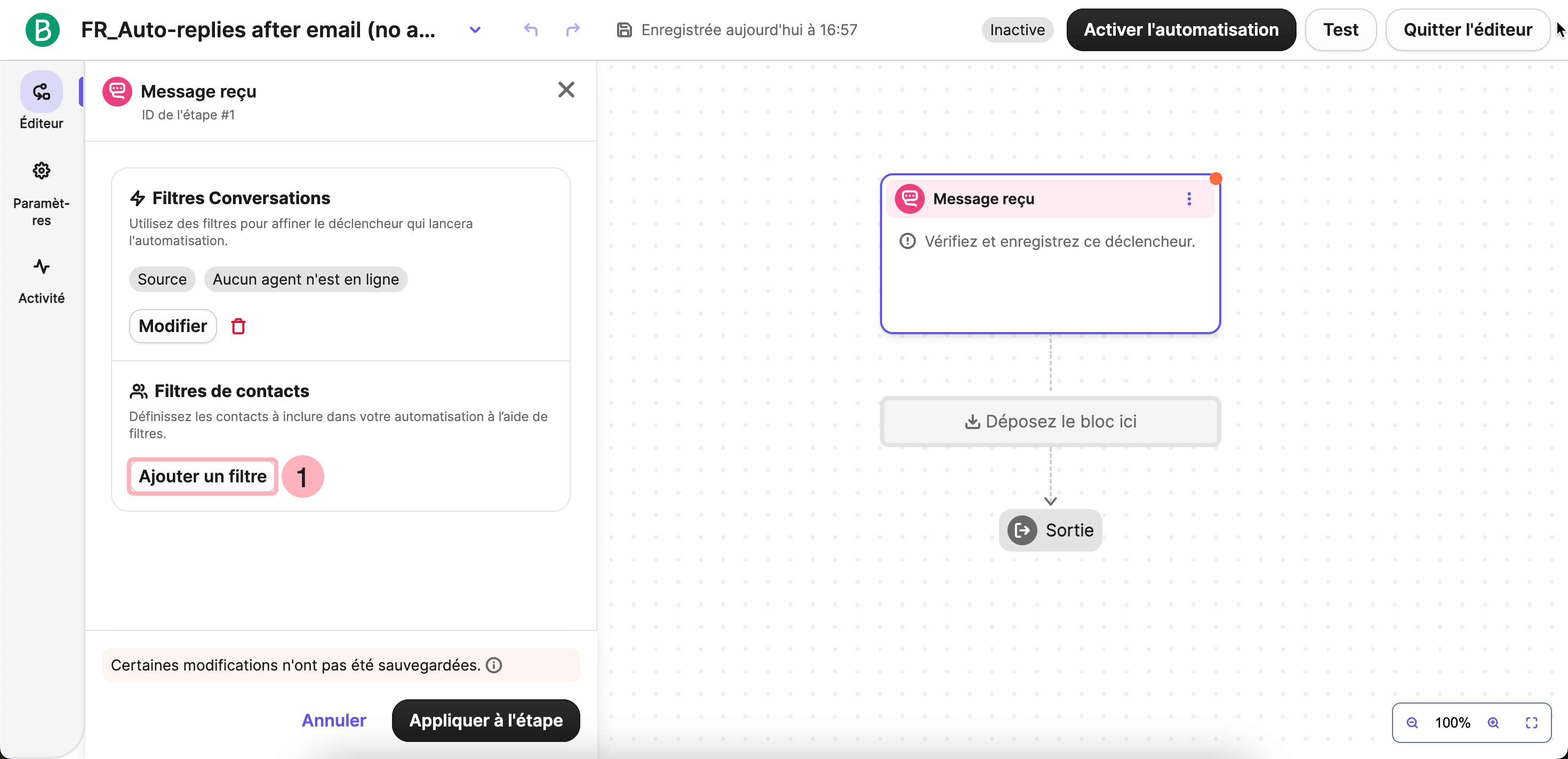
Task: Click the Message reçu panel header icon
Action: click(117, 92)
